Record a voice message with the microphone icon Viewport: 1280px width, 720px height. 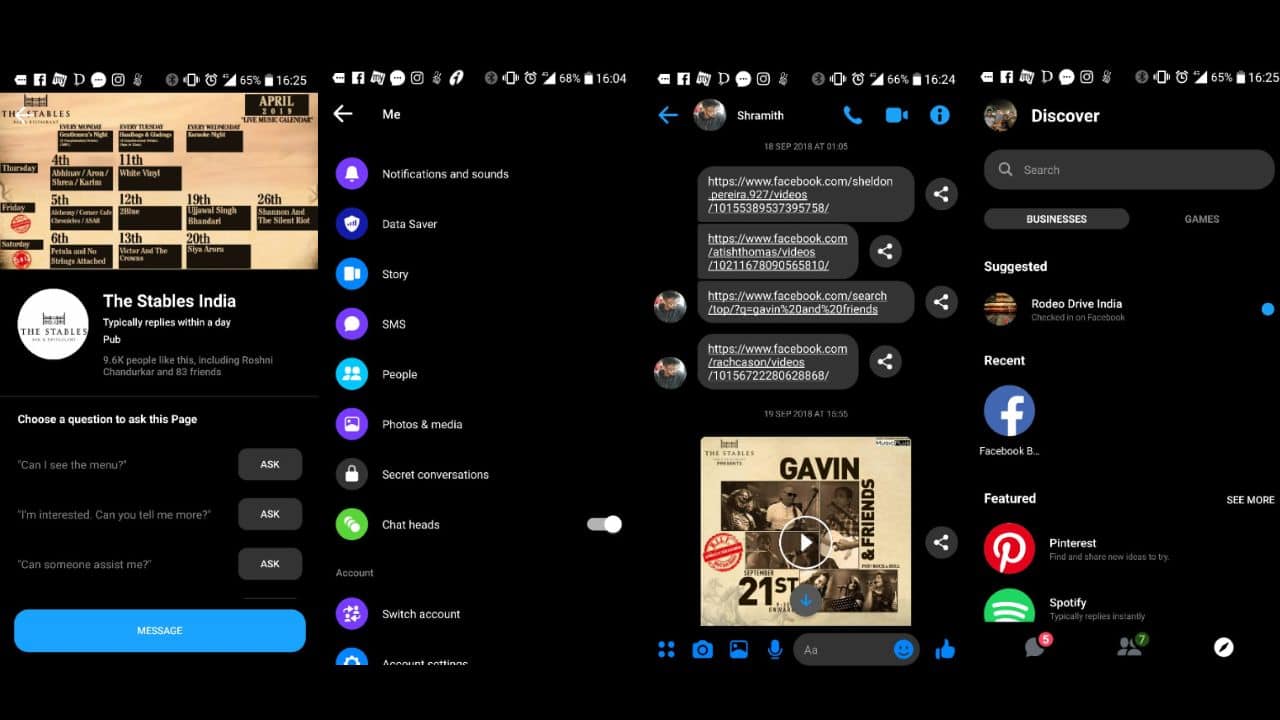(774, 649)
